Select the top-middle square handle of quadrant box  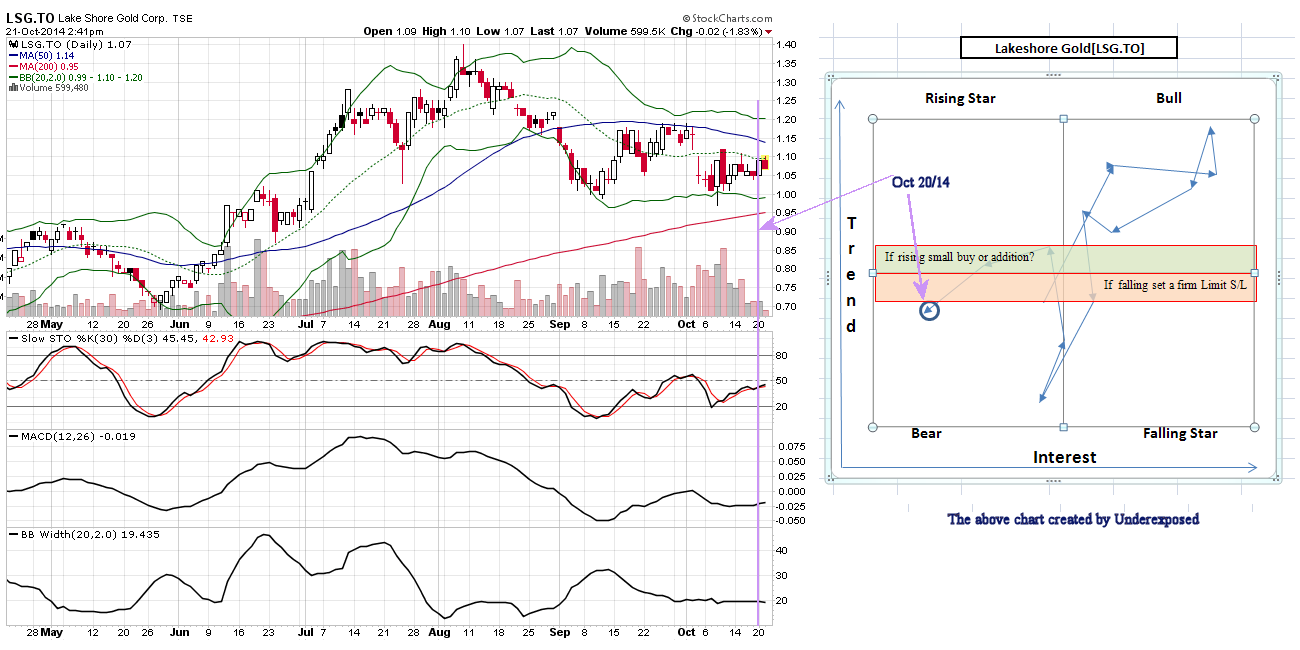click(x=1063, y=119)
